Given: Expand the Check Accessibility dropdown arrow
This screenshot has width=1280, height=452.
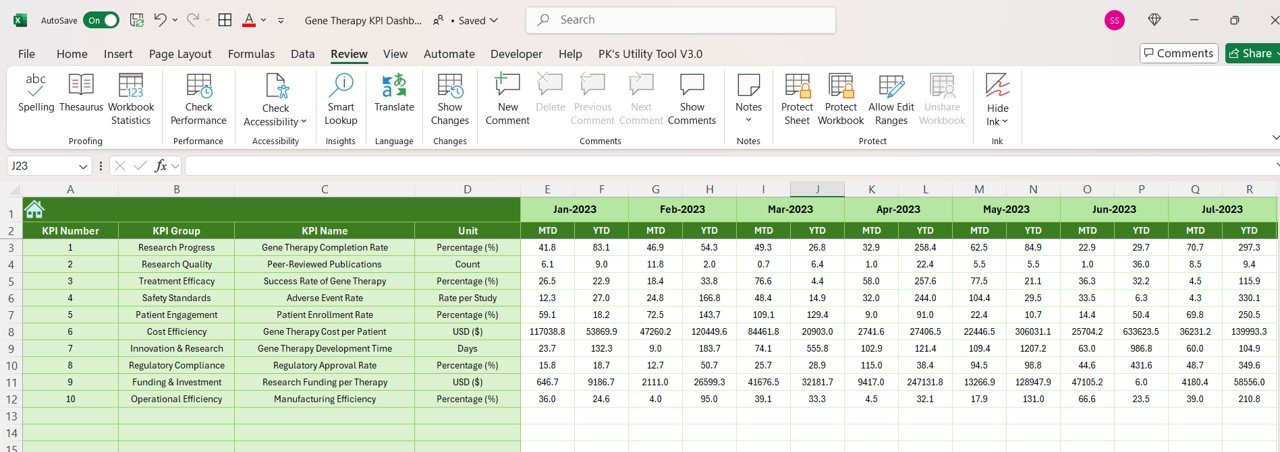Looking at the screenshot, I should (303, 122).
